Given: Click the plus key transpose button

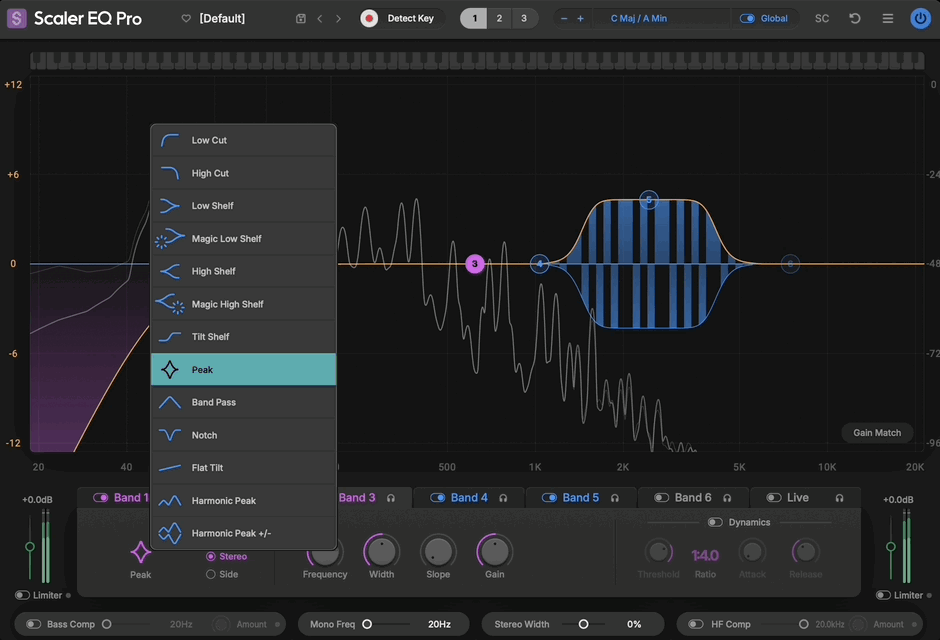Looking at the screenshot, I should 580,19.
